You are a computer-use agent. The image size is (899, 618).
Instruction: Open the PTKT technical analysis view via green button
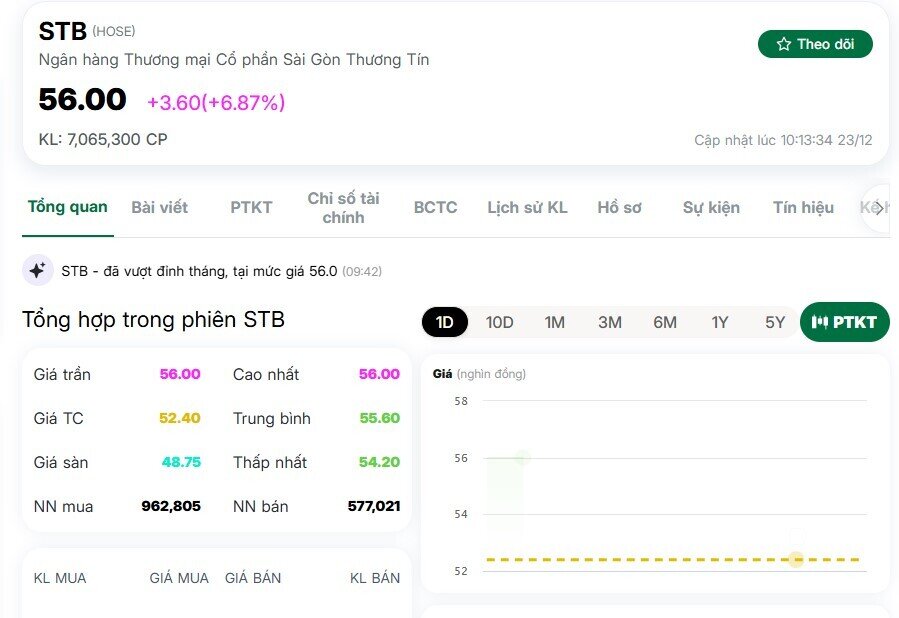[x=845, y=322]
